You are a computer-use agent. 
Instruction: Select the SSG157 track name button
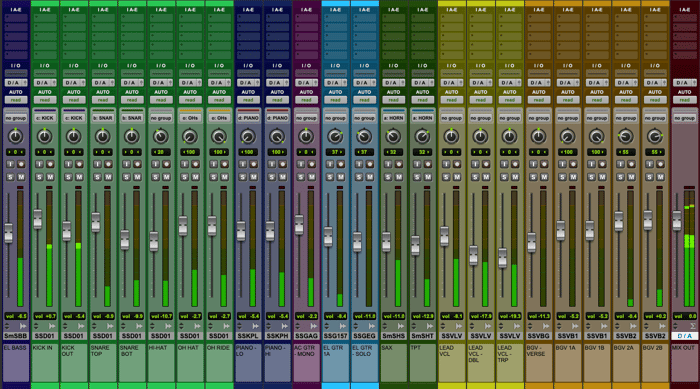click(335, 336)
